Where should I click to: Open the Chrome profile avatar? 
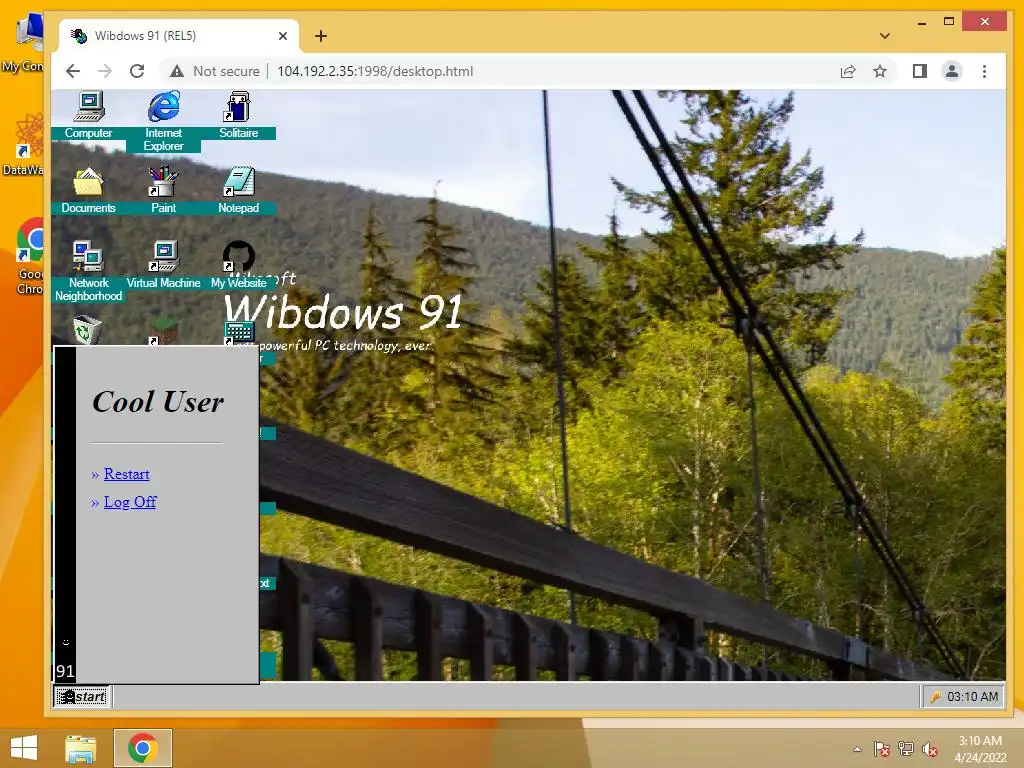coord(952,71)
